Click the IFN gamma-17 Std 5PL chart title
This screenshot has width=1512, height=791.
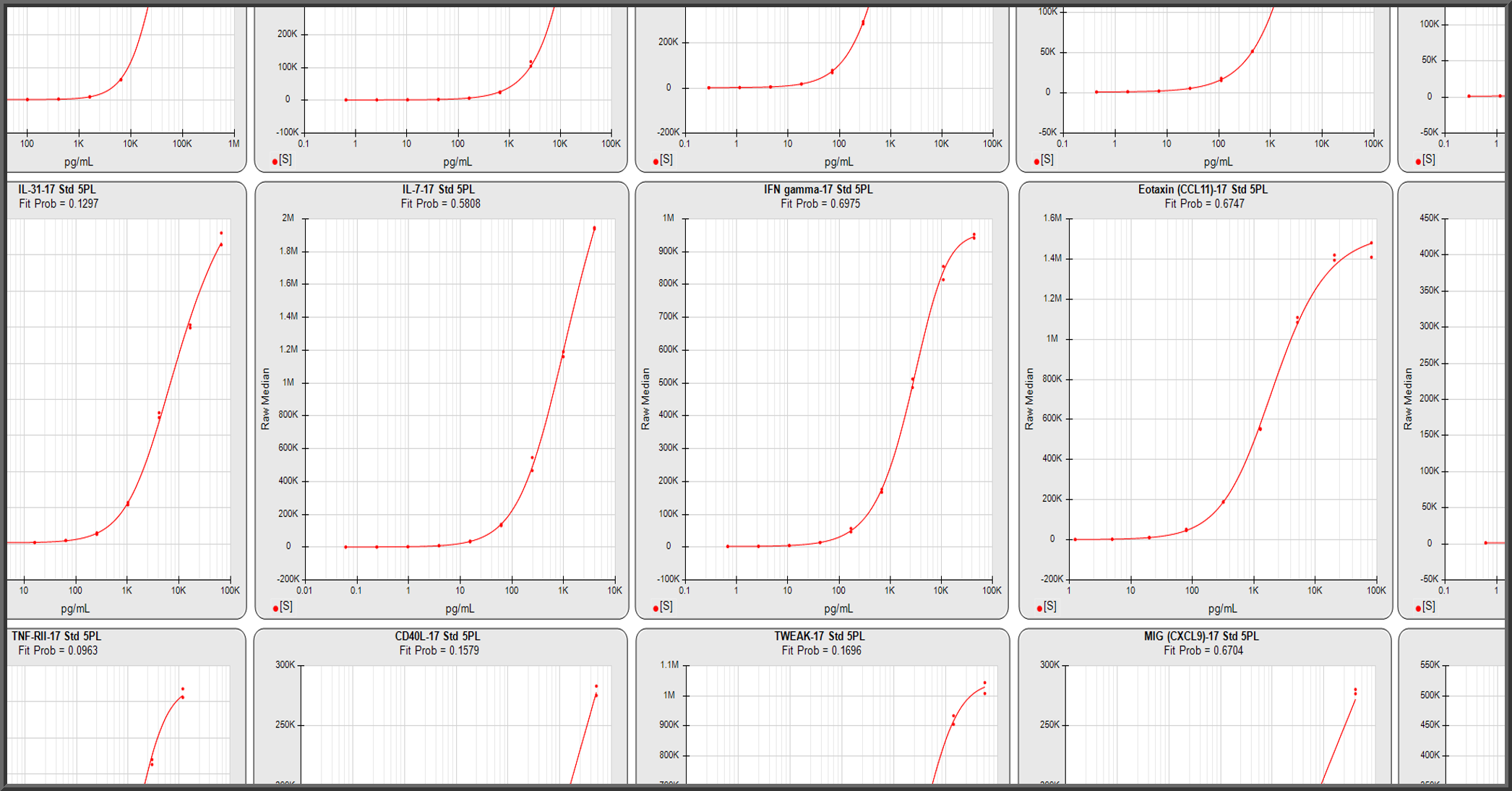click(818, 189)
